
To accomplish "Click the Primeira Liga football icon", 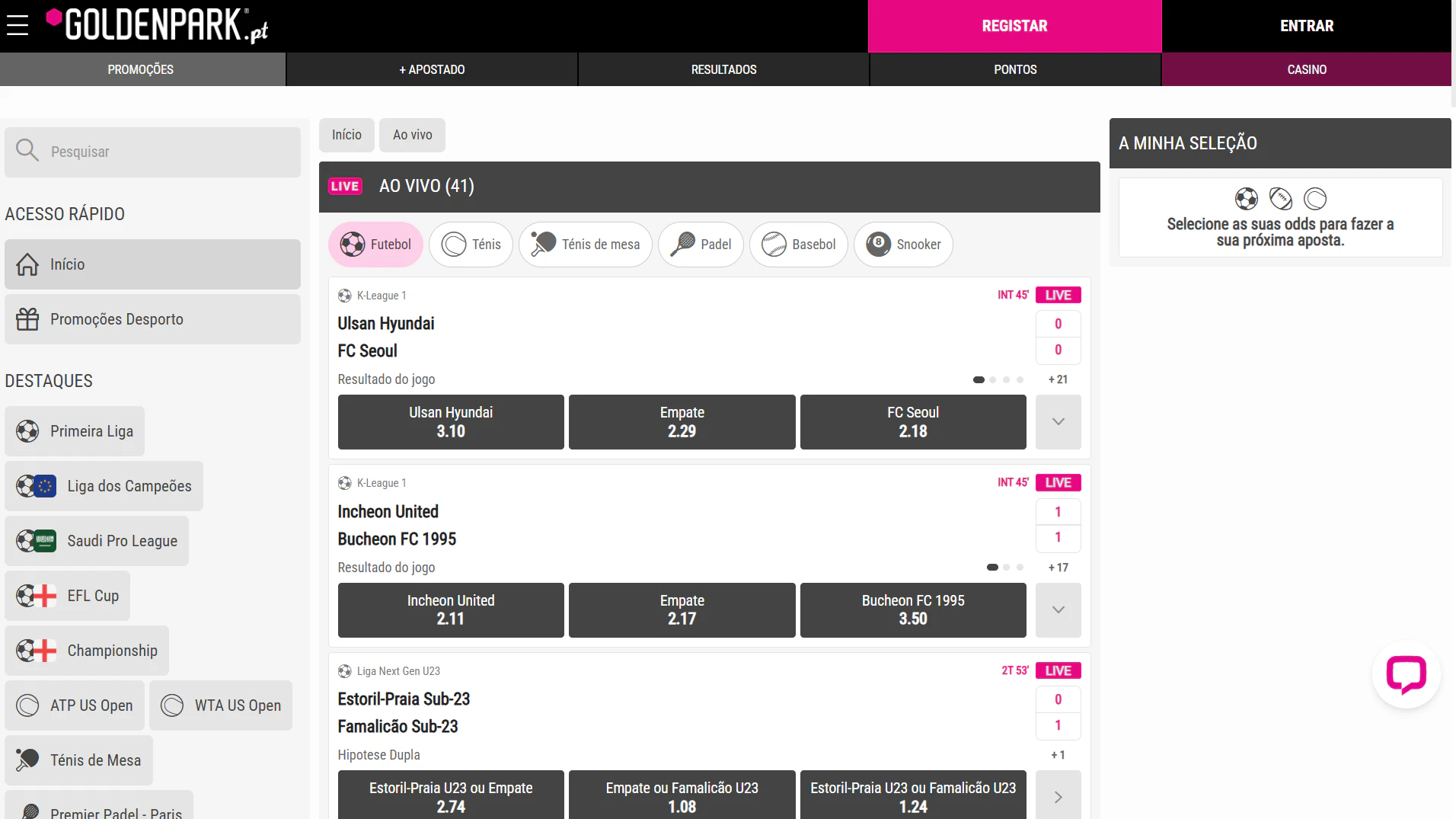I will 27,431.
